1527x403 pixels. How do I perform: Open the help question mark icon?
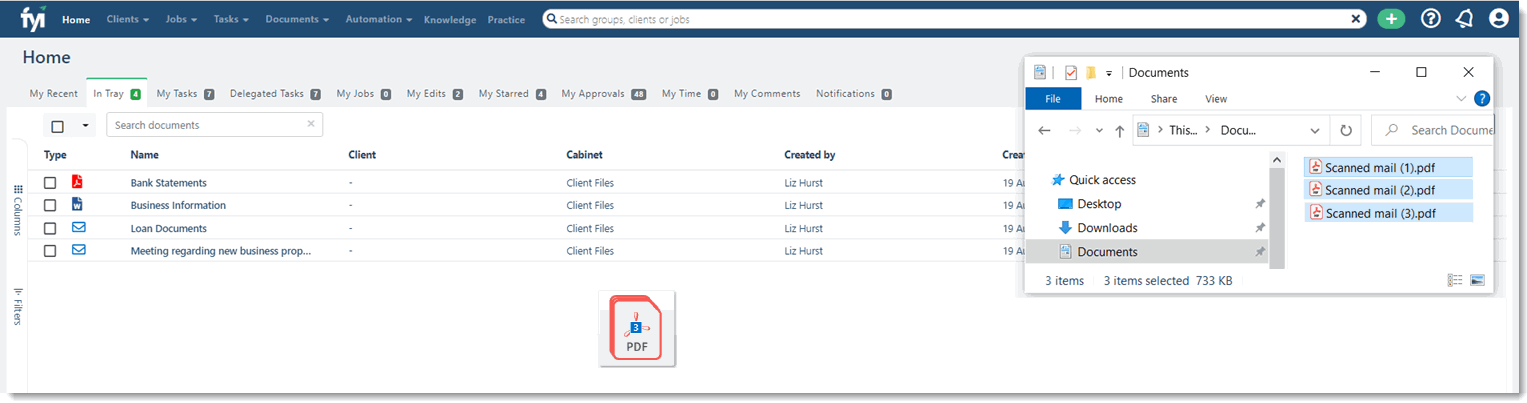coord(1431,19)
